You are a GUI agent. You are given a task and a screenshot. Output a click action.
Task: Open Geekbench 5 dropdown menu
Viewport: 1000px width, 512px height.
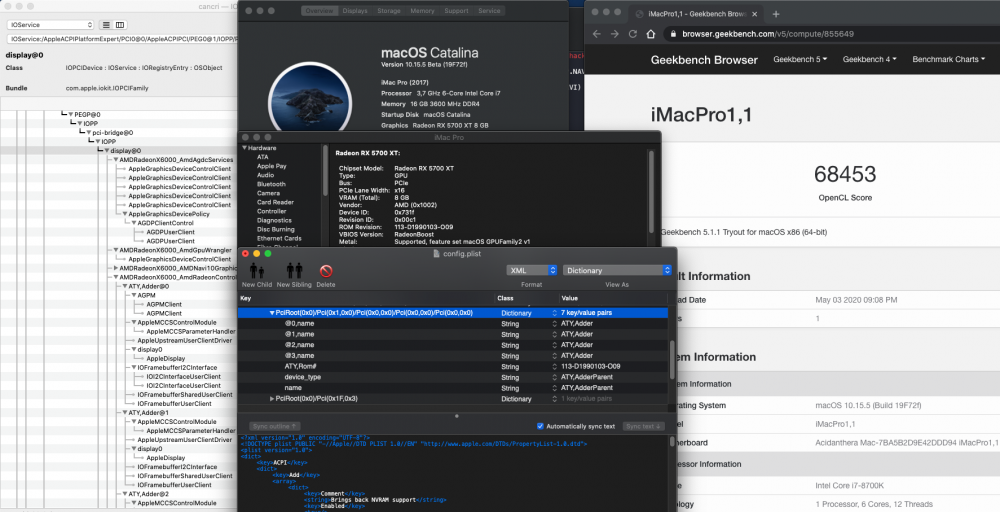click(x=800, y=59)
